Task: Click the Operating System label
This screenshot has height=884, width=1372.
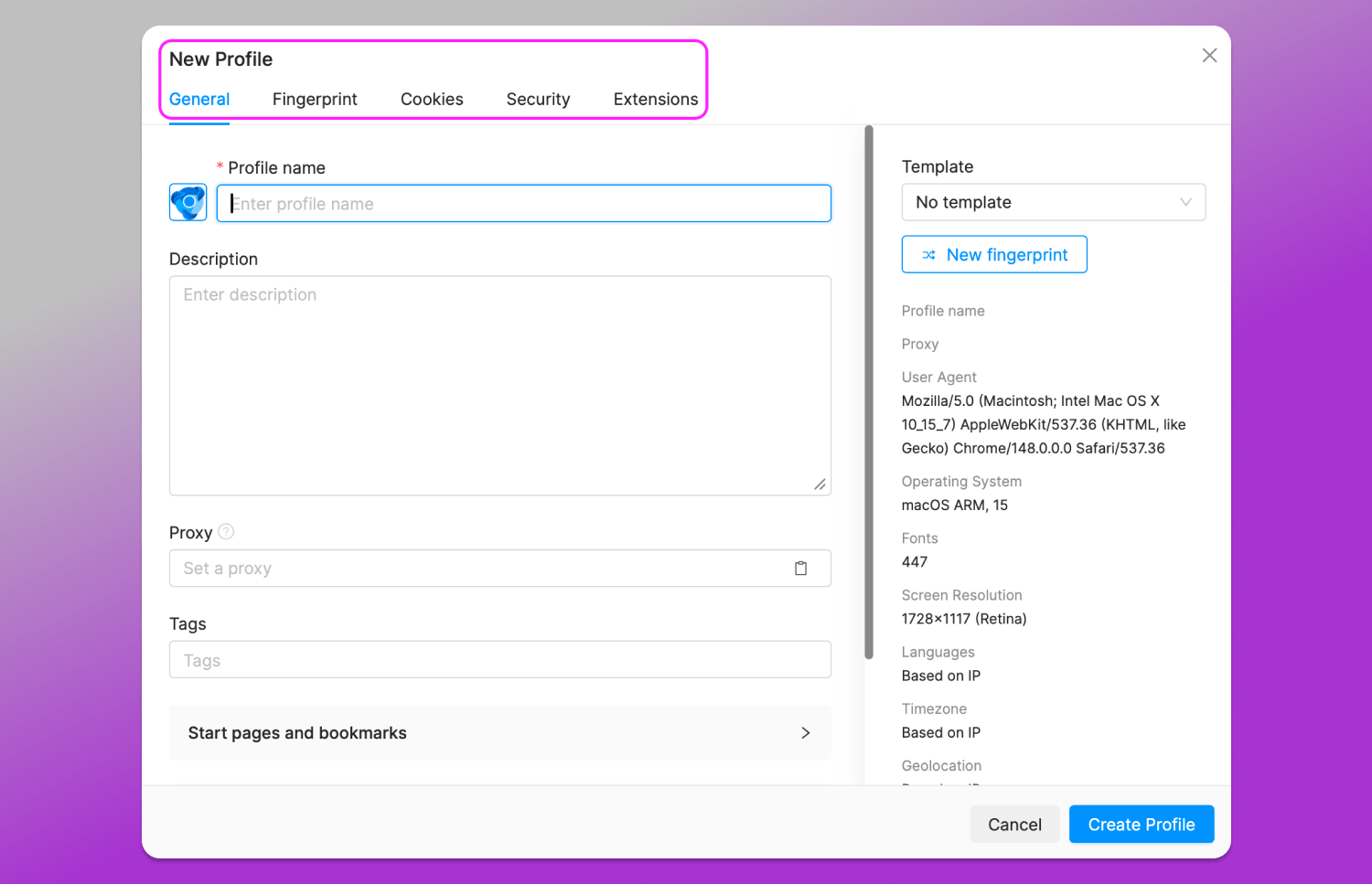Action: [x=961, y=482]
